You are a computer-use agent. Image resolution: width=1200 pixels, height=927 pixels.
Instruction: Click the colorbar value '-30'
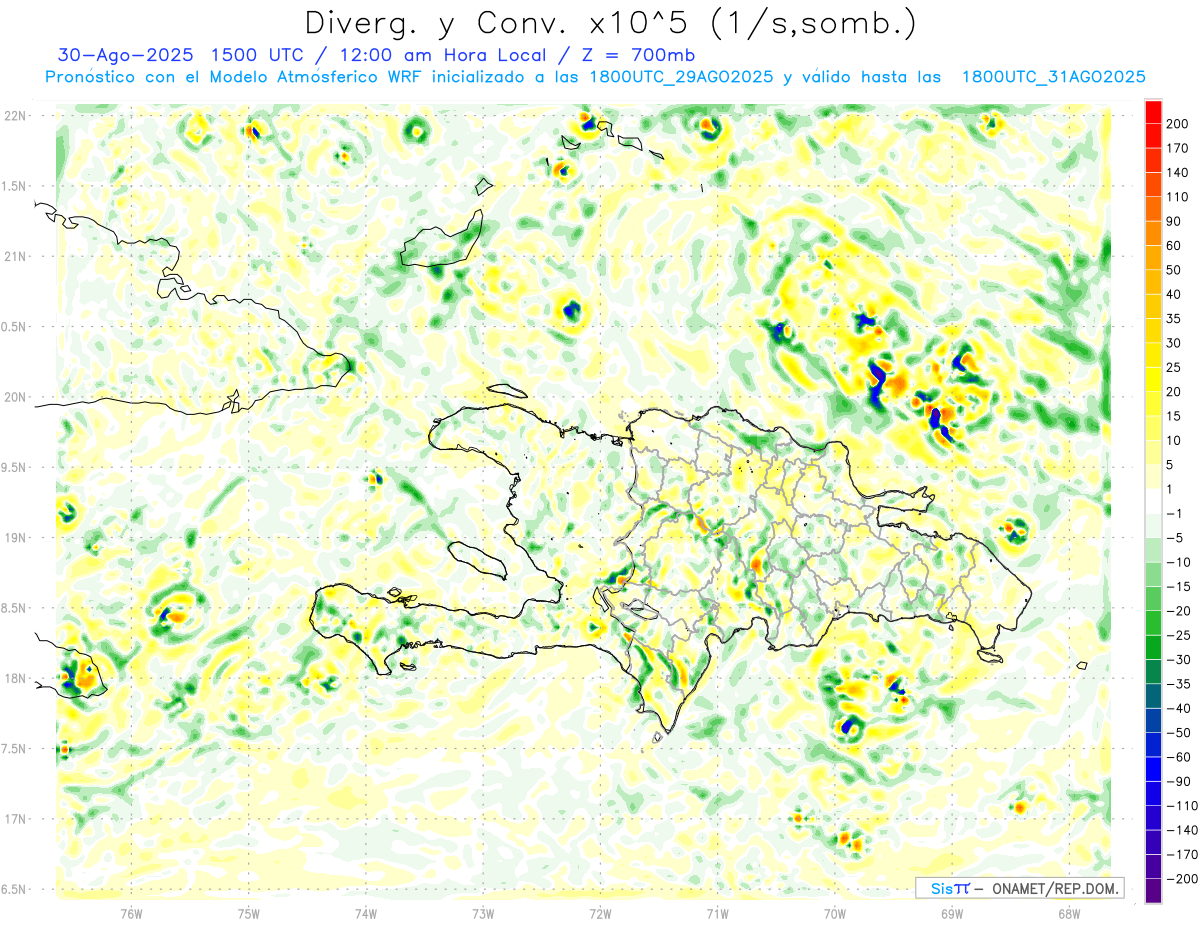(1180, 660)
